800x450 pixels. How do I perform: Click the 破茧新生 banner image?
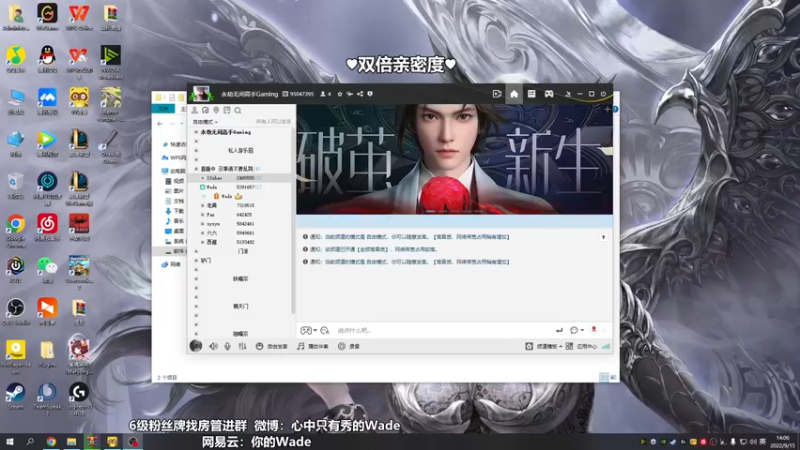click(454, 159)
